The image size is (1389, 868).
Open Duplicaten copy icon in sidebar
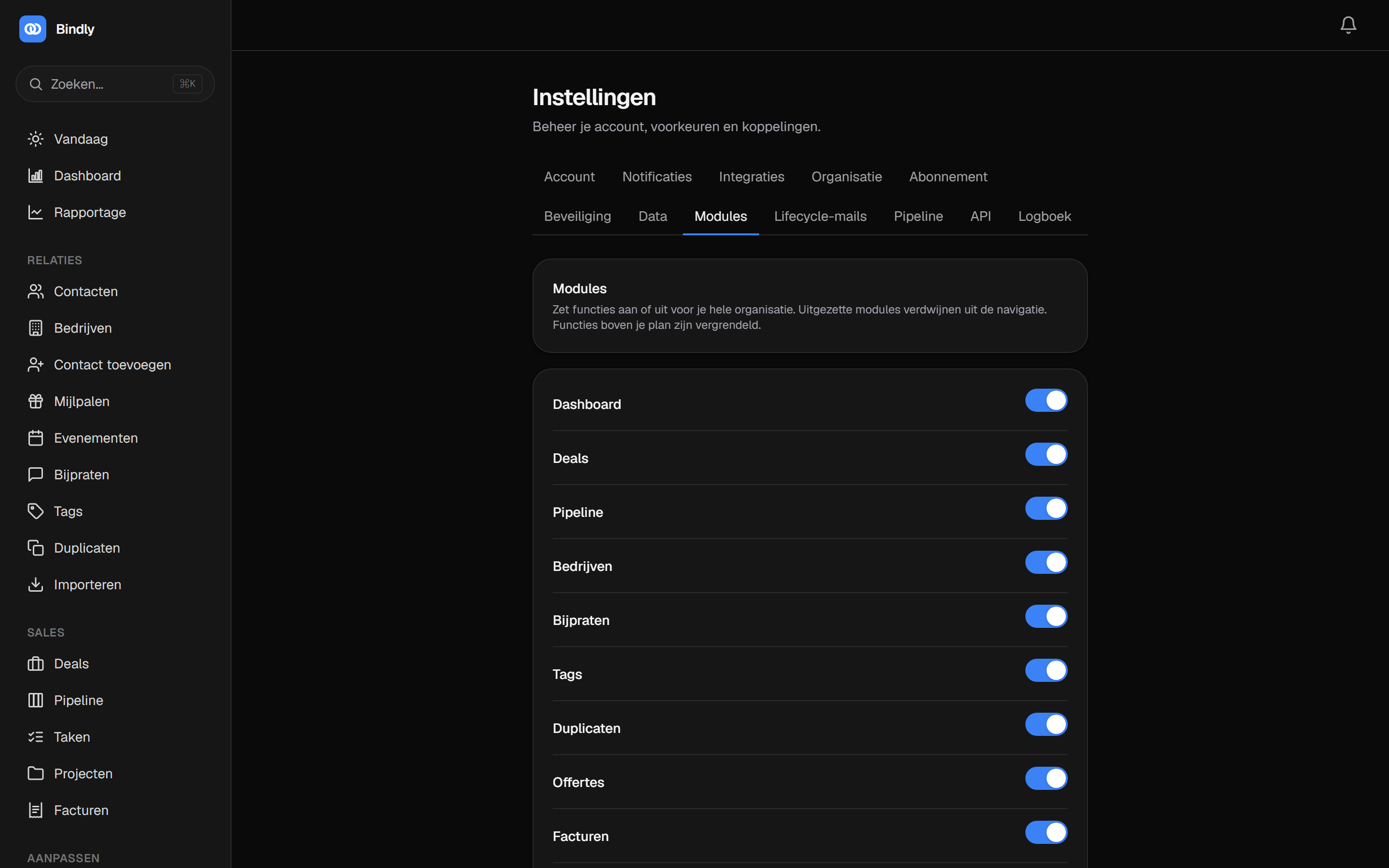pos(36,548)
